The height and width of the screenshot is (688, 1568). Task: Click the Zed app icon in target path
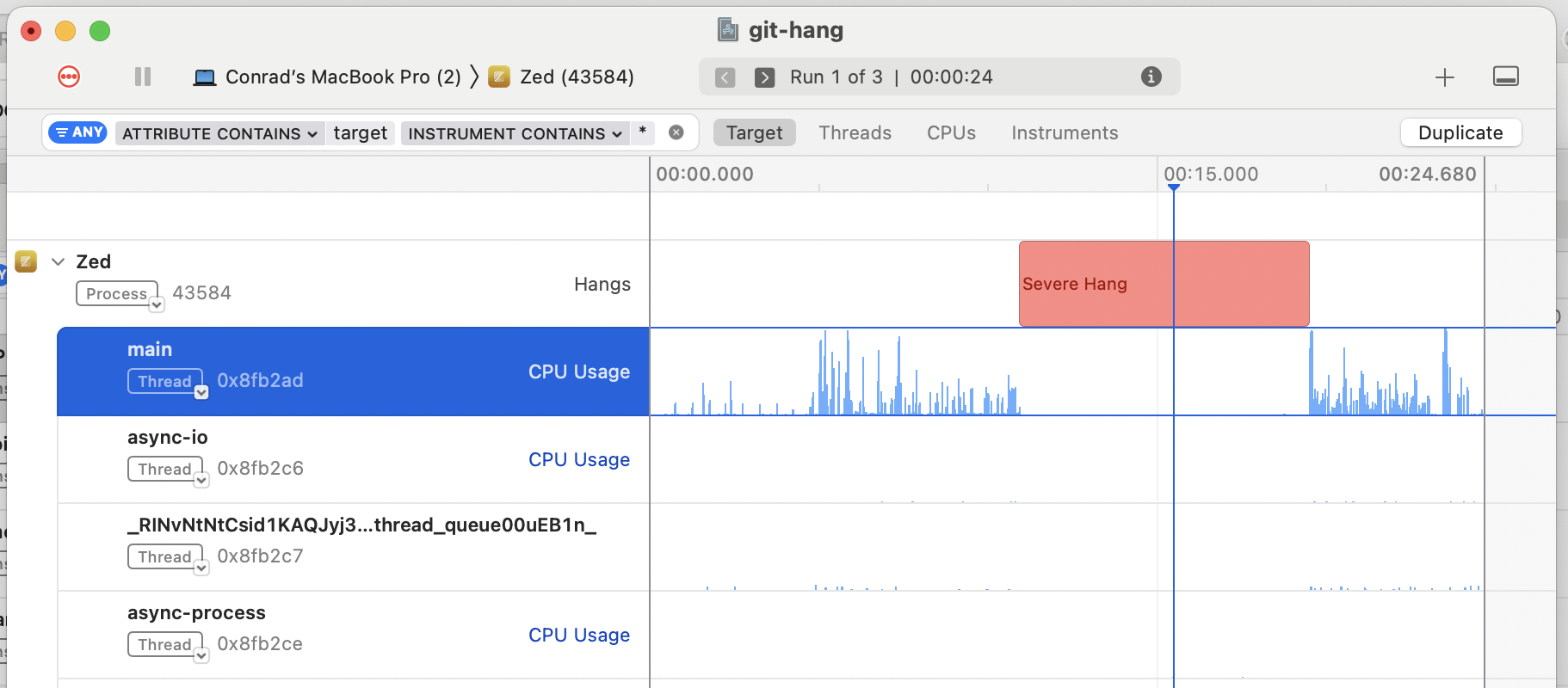pos(499,77)
